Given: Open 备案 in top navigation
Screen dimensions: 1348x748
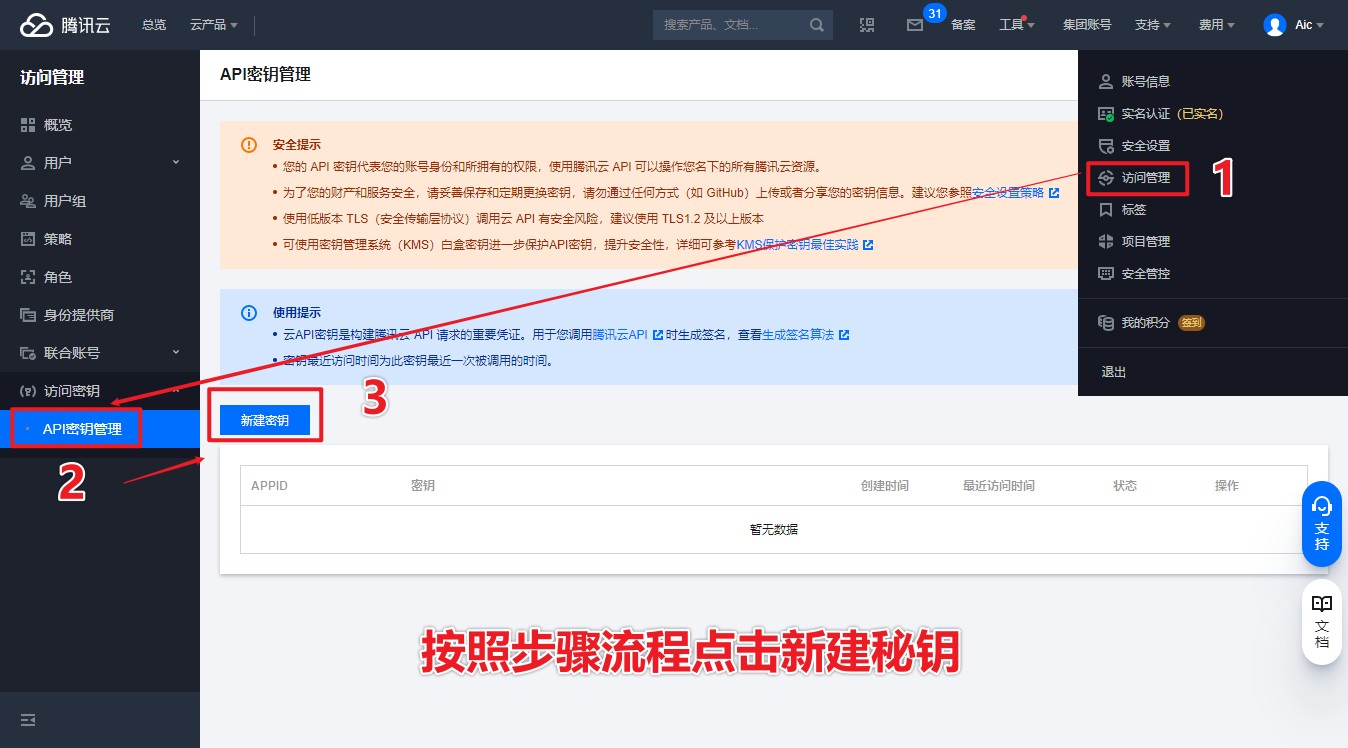Looking at the screenshot, I should 963,25.
